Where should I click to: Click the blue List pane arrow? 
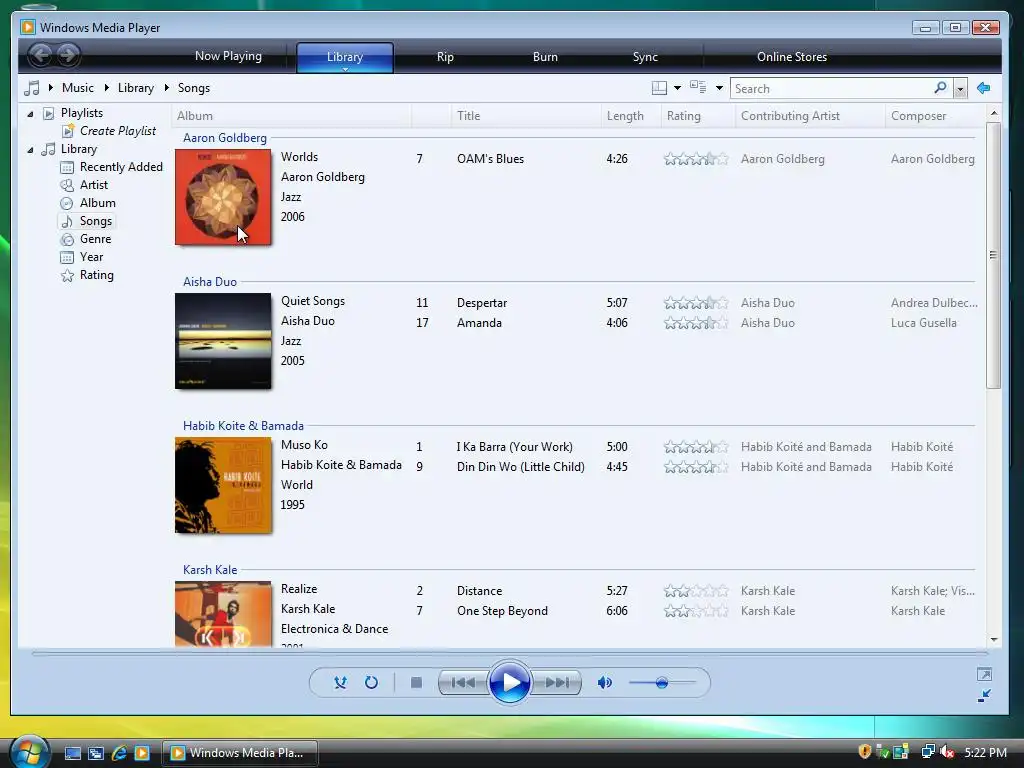984,88
